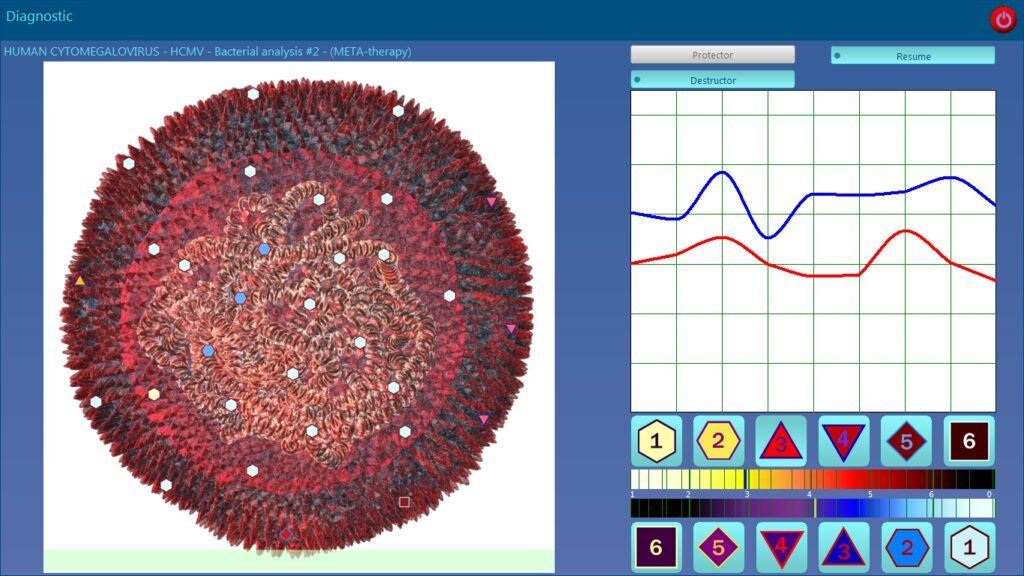
Task: Select bottom-row blue hexagon icon 2
Action: click(x=906, y=547)
